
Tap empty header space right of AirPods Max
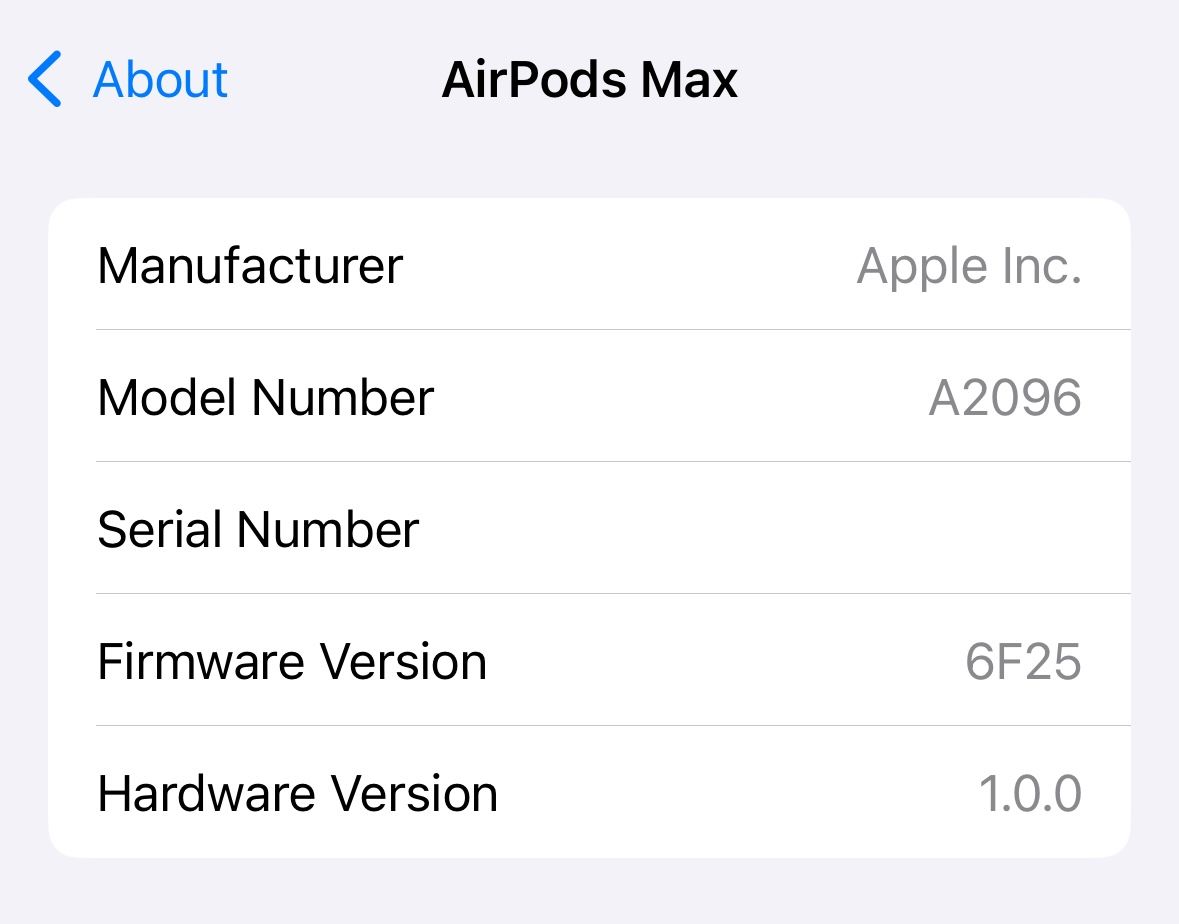click(950, 80)
